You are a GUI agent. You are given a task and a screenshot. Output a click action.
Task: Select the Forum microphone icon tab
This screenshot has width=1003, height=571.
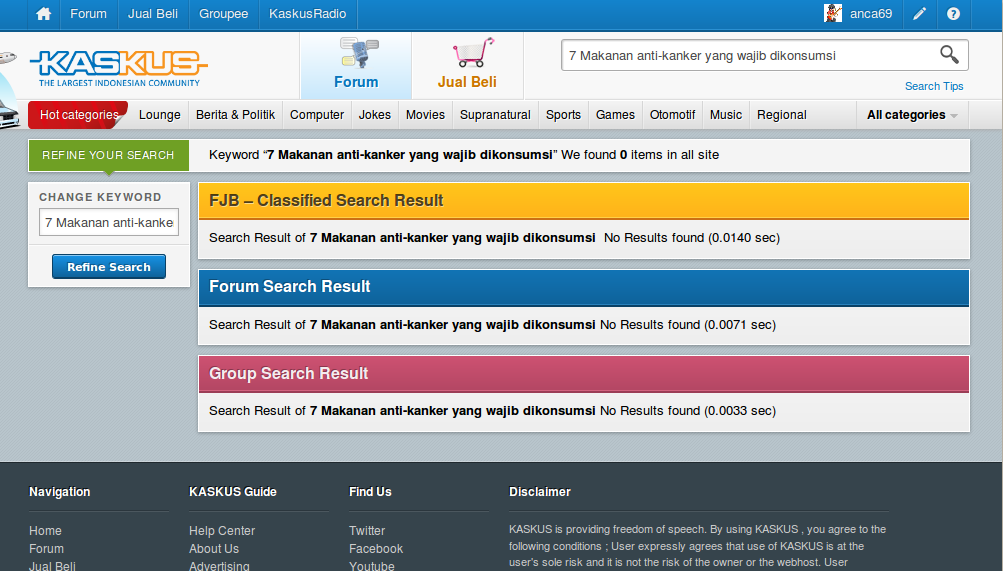[356, 65]
